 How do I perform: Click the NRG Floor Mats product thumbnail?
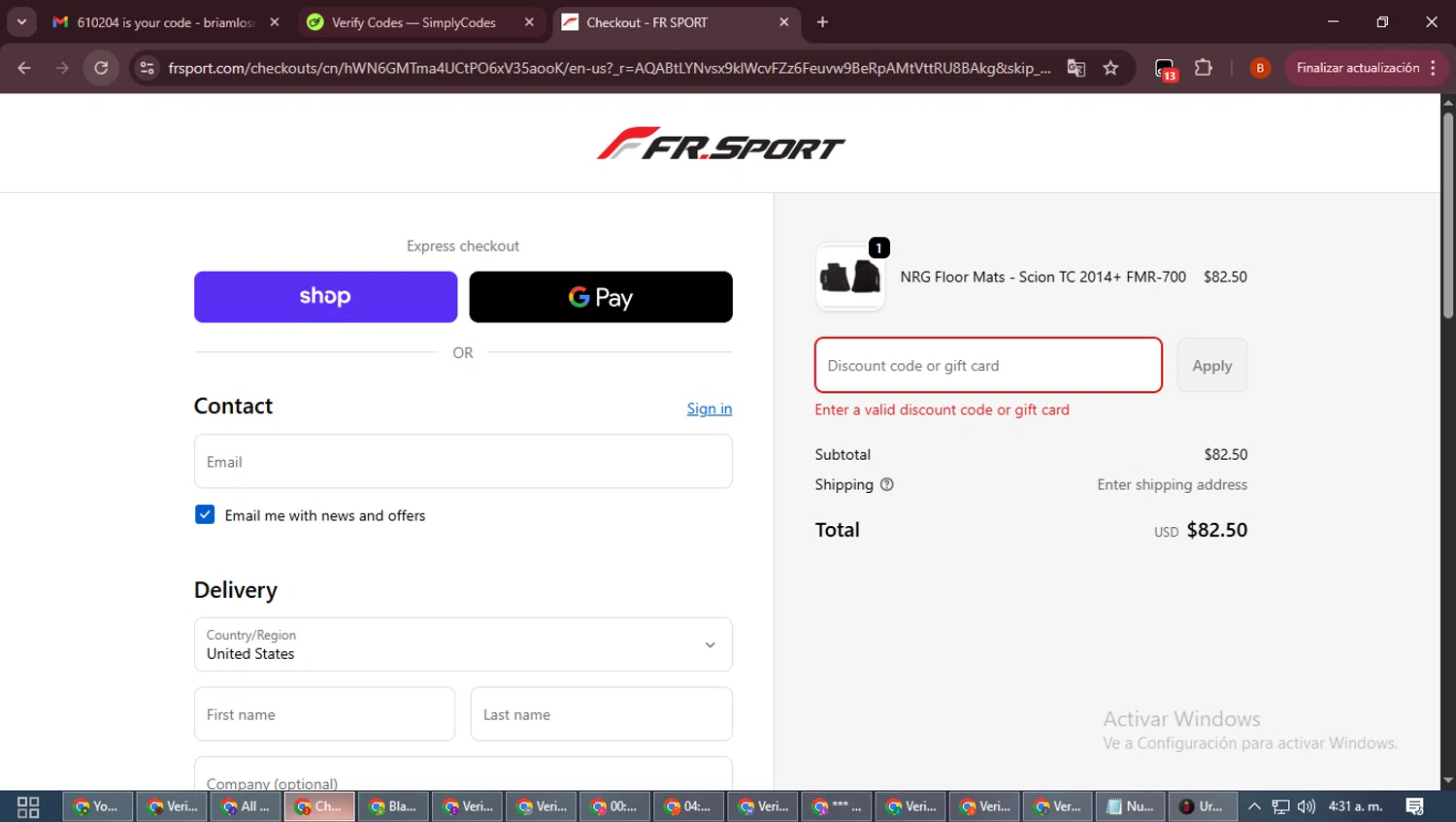coord(850,277)
